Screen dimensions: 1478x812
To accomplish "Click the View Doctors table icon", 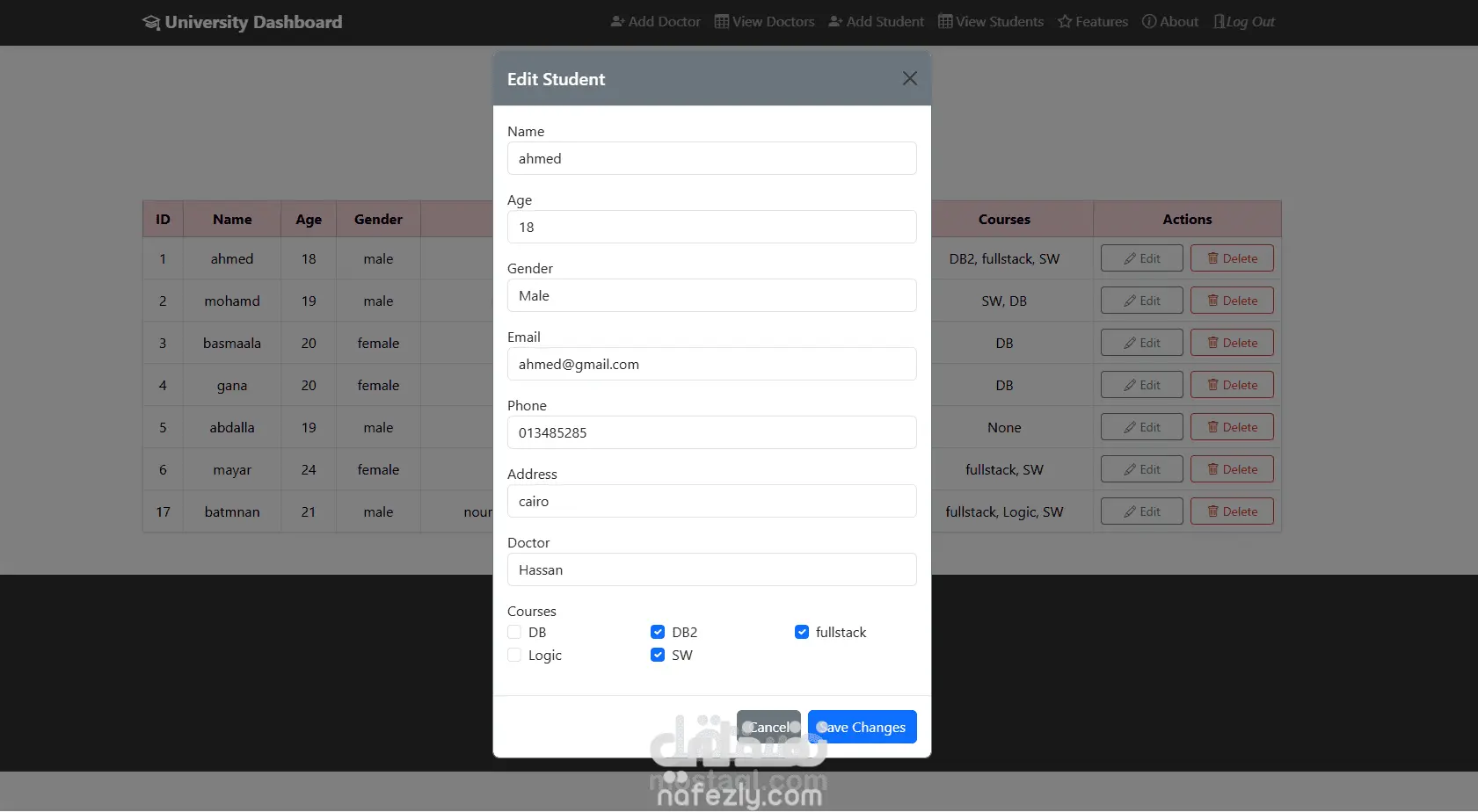I will pyautogui.click(x=721, y=21).
